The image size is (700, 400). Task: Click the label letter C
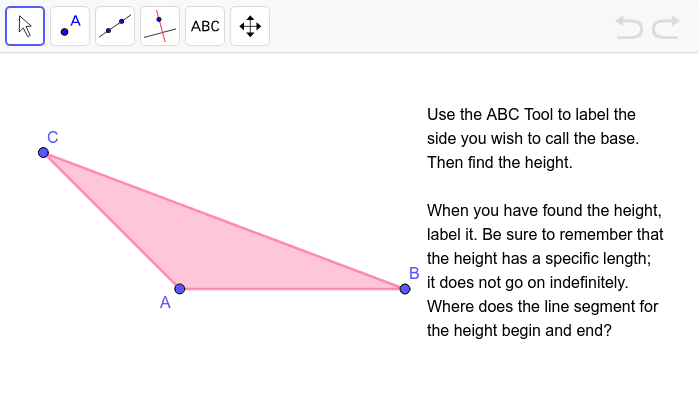pyautogui.click(x=53, y=138)
